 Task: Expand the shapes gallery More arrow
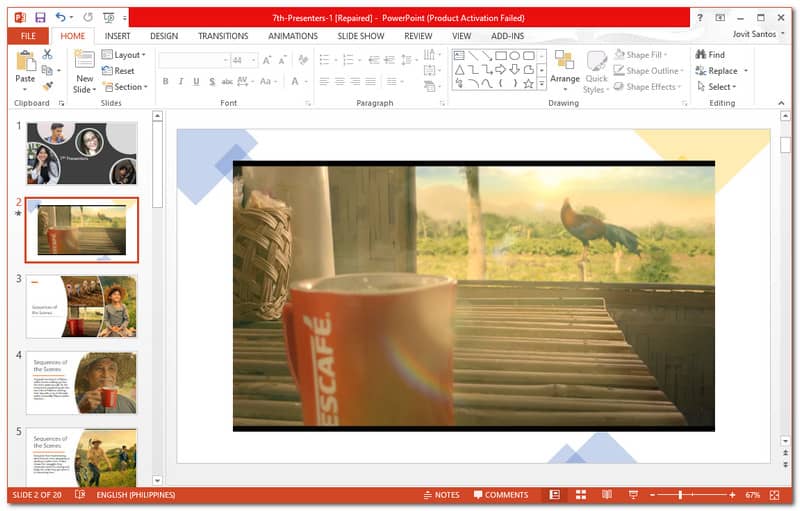point(542,84)
